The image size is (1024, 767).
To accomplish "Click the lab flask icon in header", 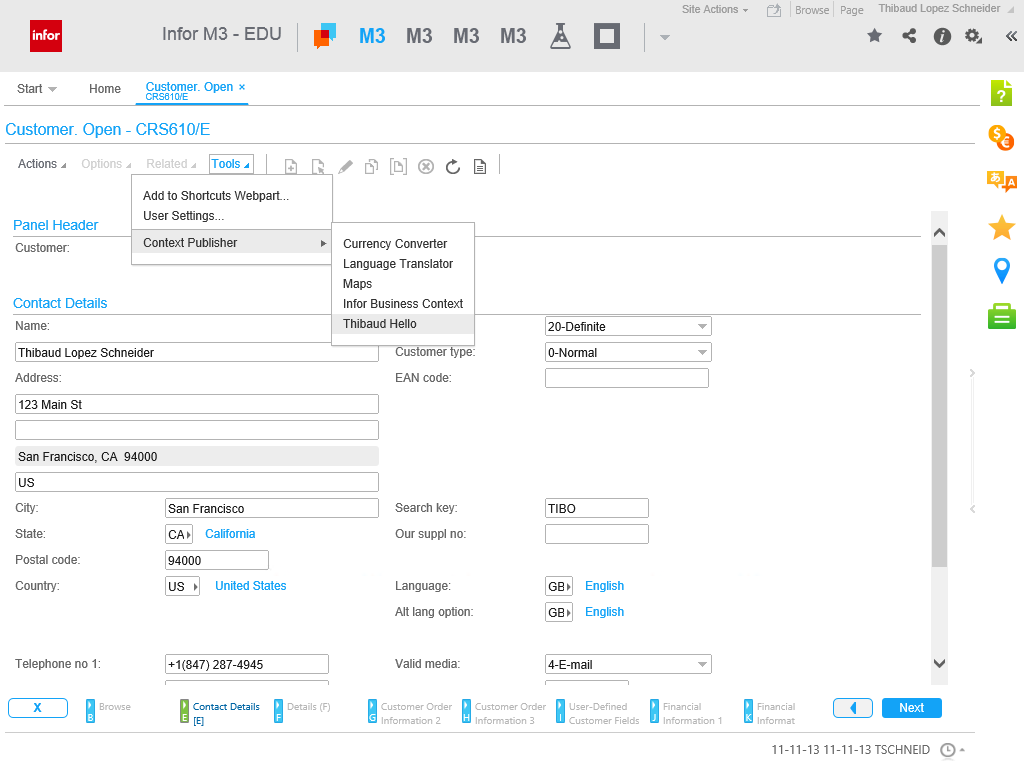I will pyautogui.click(x=560, y=37).
